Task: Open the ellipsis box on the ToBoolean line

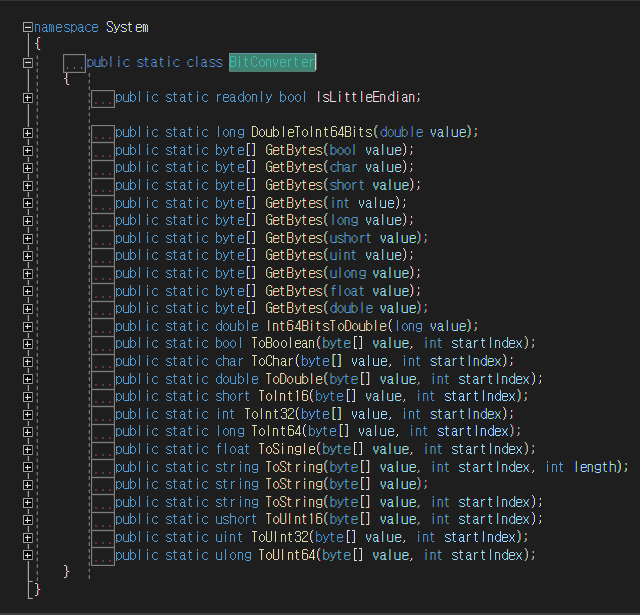Action: (103, 345)
